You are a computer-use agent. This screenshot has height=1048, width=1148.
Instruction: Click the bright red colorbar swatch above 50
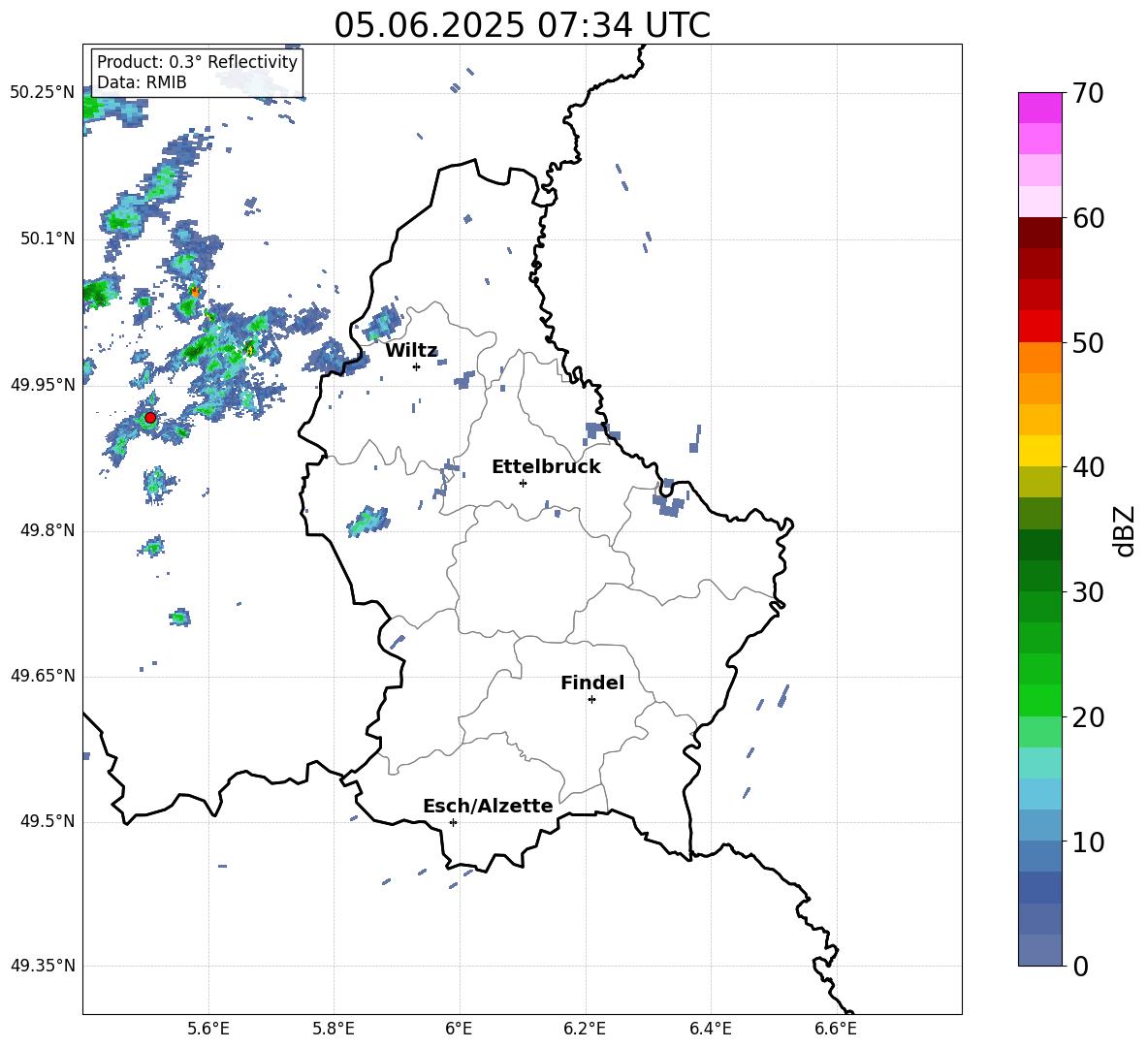pos(1040,327)
